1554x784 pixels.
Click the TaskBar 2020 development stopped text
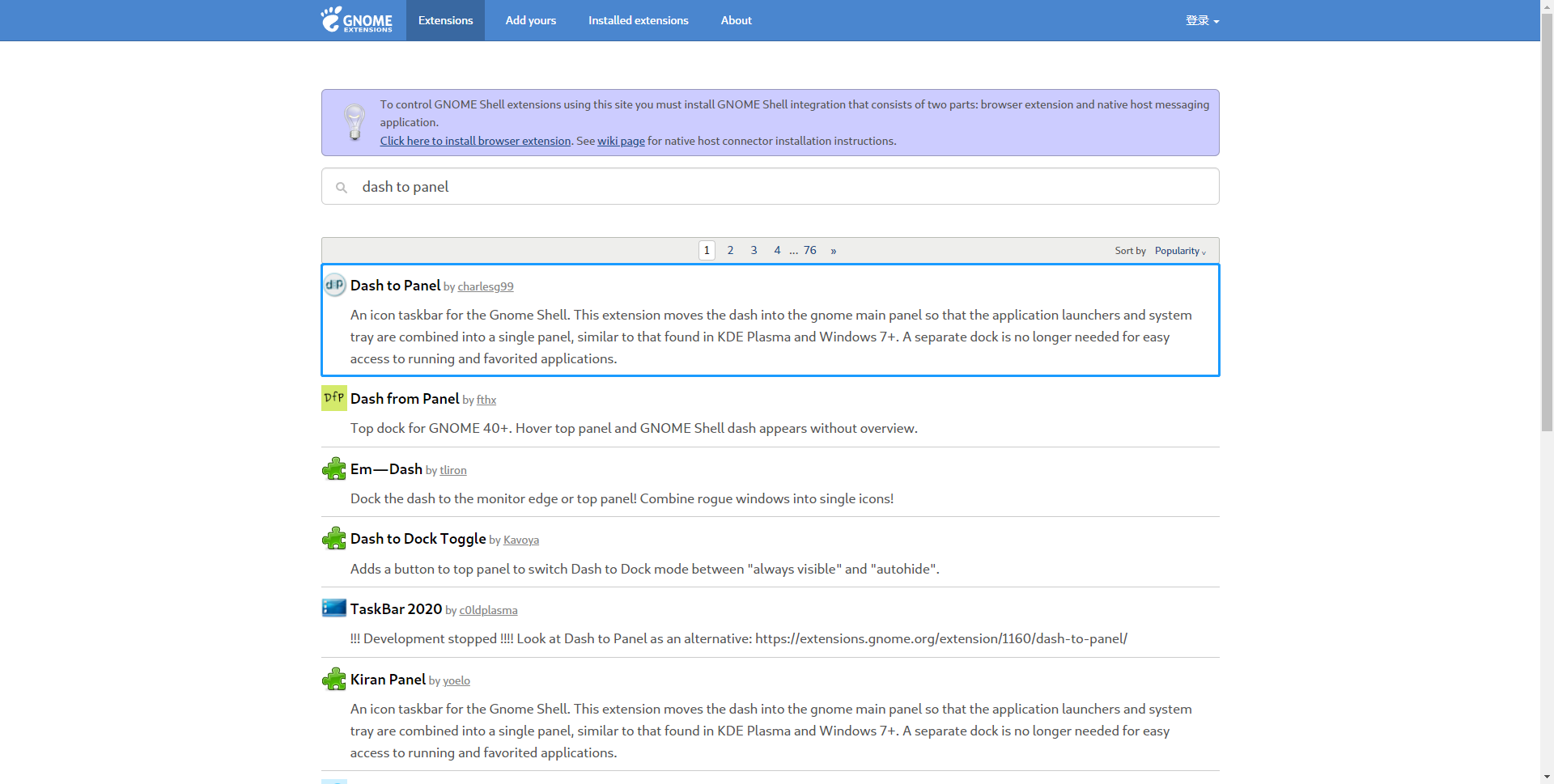click(739, 639)
